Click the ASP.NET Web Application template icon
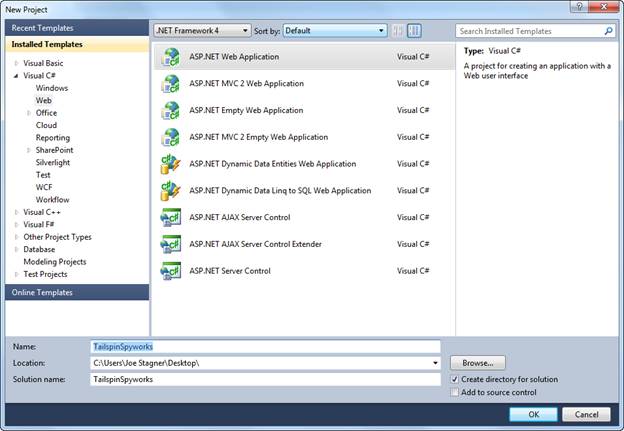 [x=170, y=57]
